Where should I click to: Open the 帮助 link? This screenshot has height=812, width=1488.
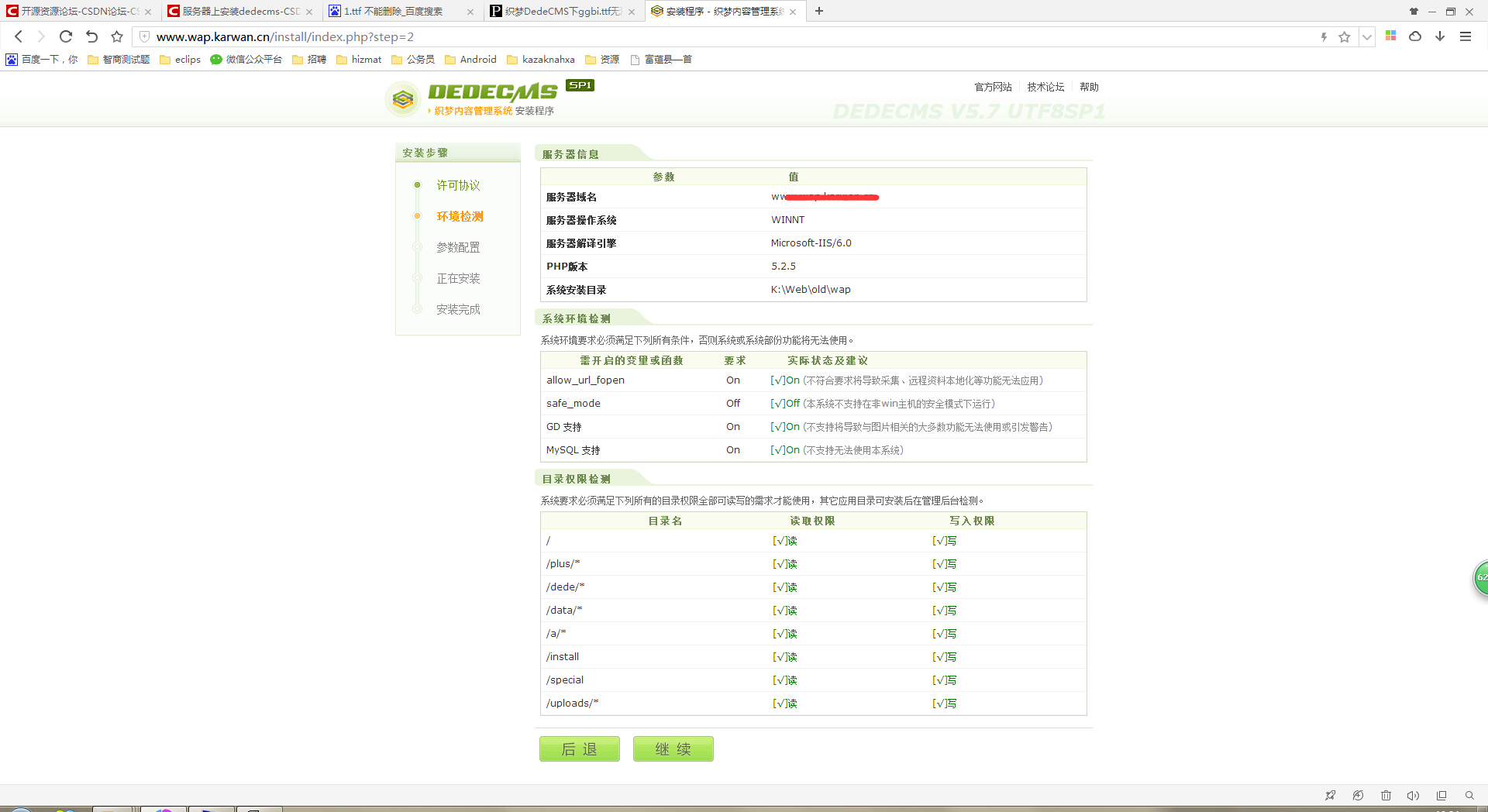pyautogui.click(x=1089, y=87)
